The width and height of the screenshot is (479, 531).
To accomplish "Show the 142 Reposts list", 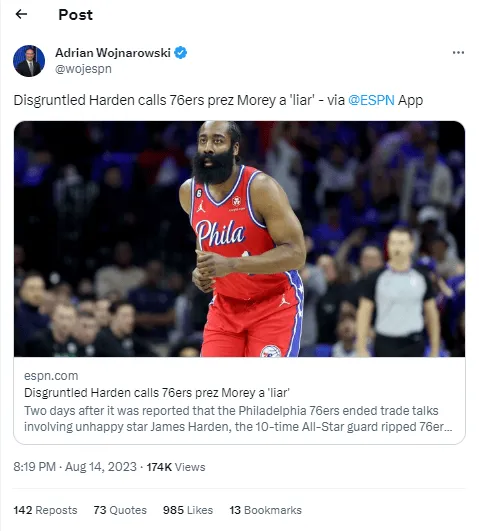I will pos(45,510).
